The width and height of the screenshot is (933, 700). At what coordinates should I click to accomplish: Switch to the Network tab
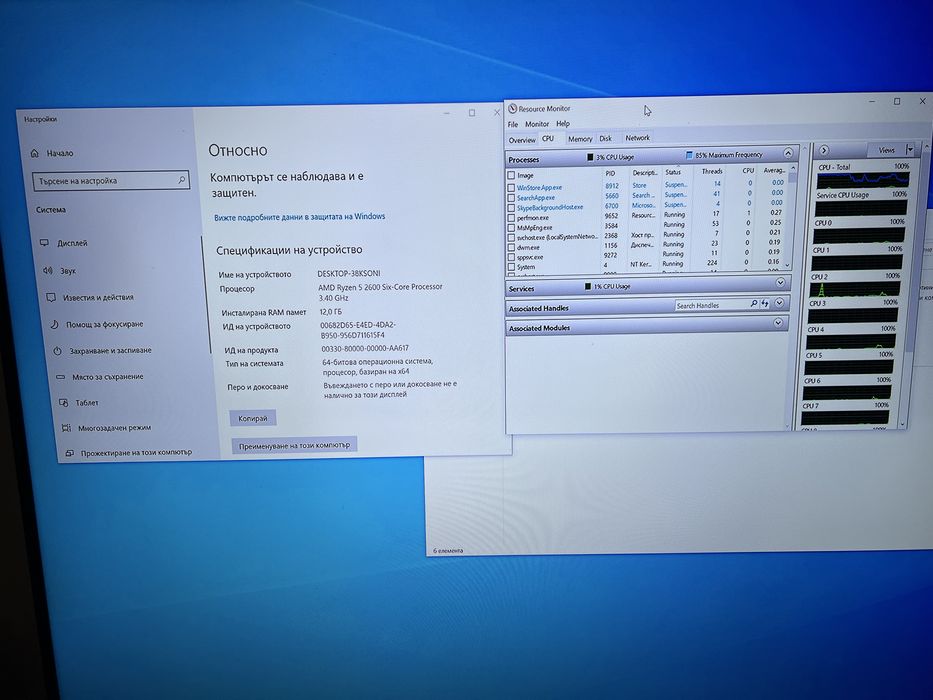pyautogui.click(x=637, y=138)
